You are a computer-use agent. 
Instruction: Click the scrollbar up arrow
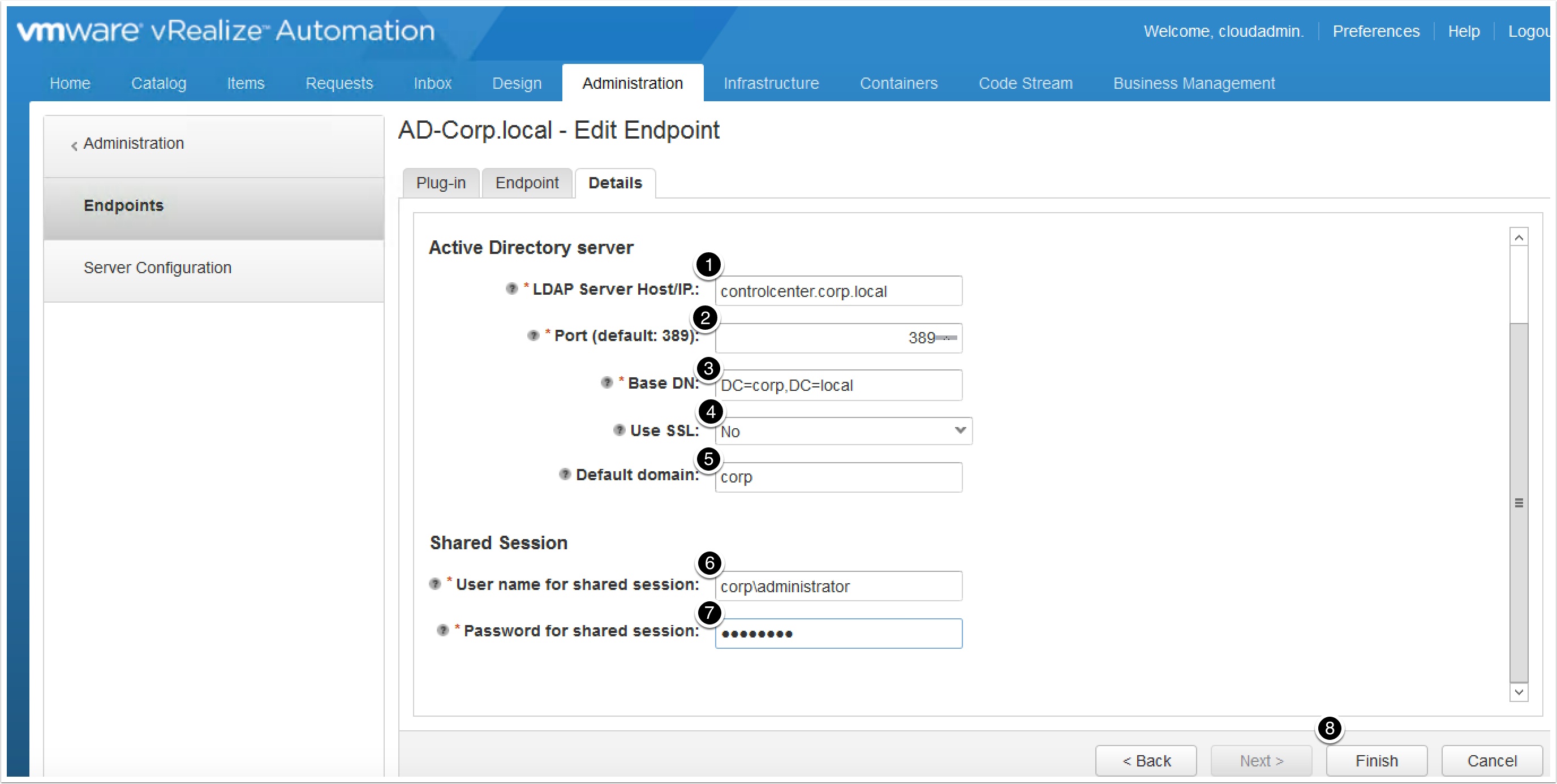click(x=1519, y=237)
